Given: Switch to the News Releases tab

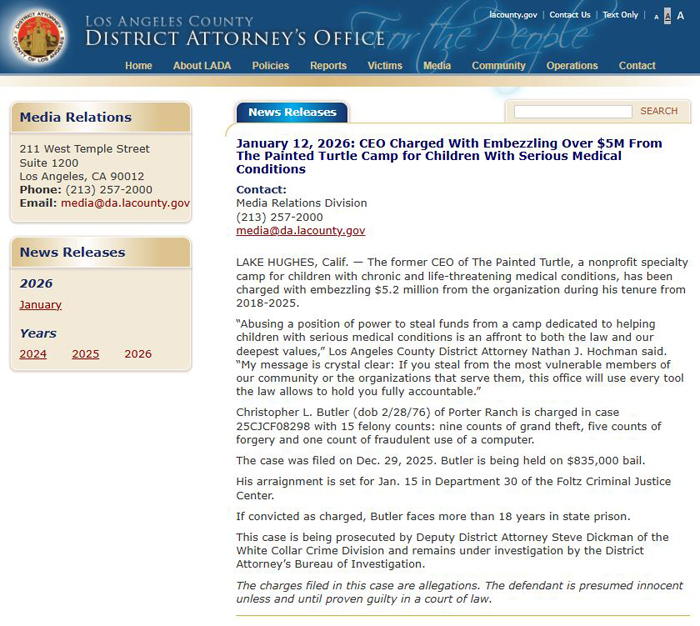Looking at the screenshot, I should point(292,112).
